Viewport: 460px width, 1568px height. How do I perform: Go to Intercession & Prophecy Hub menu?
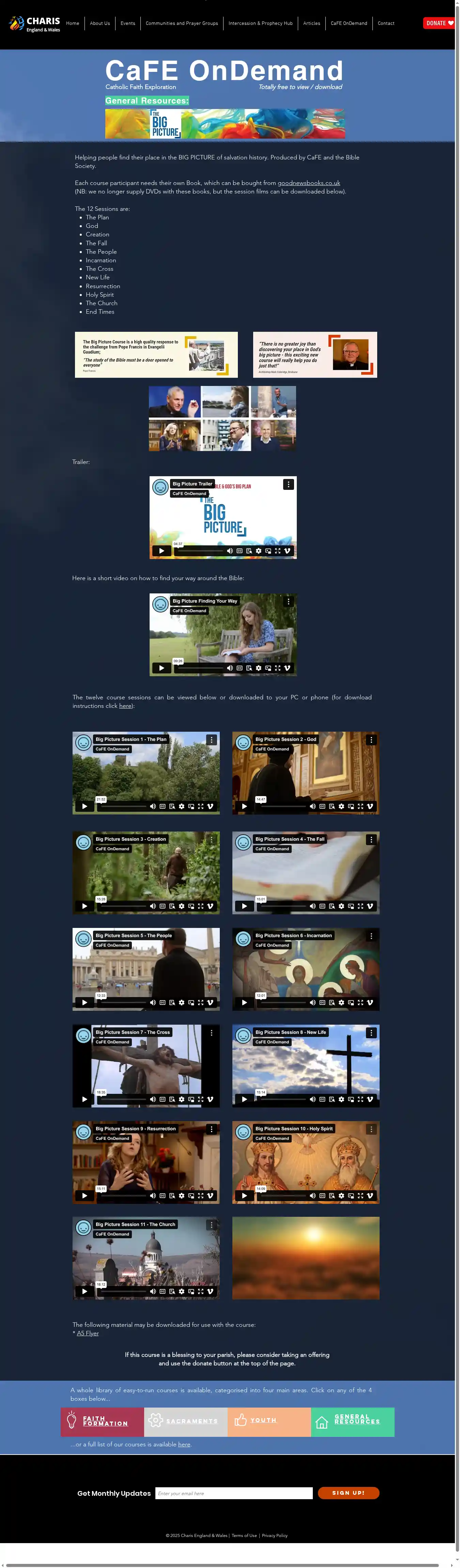pos(260,23)
